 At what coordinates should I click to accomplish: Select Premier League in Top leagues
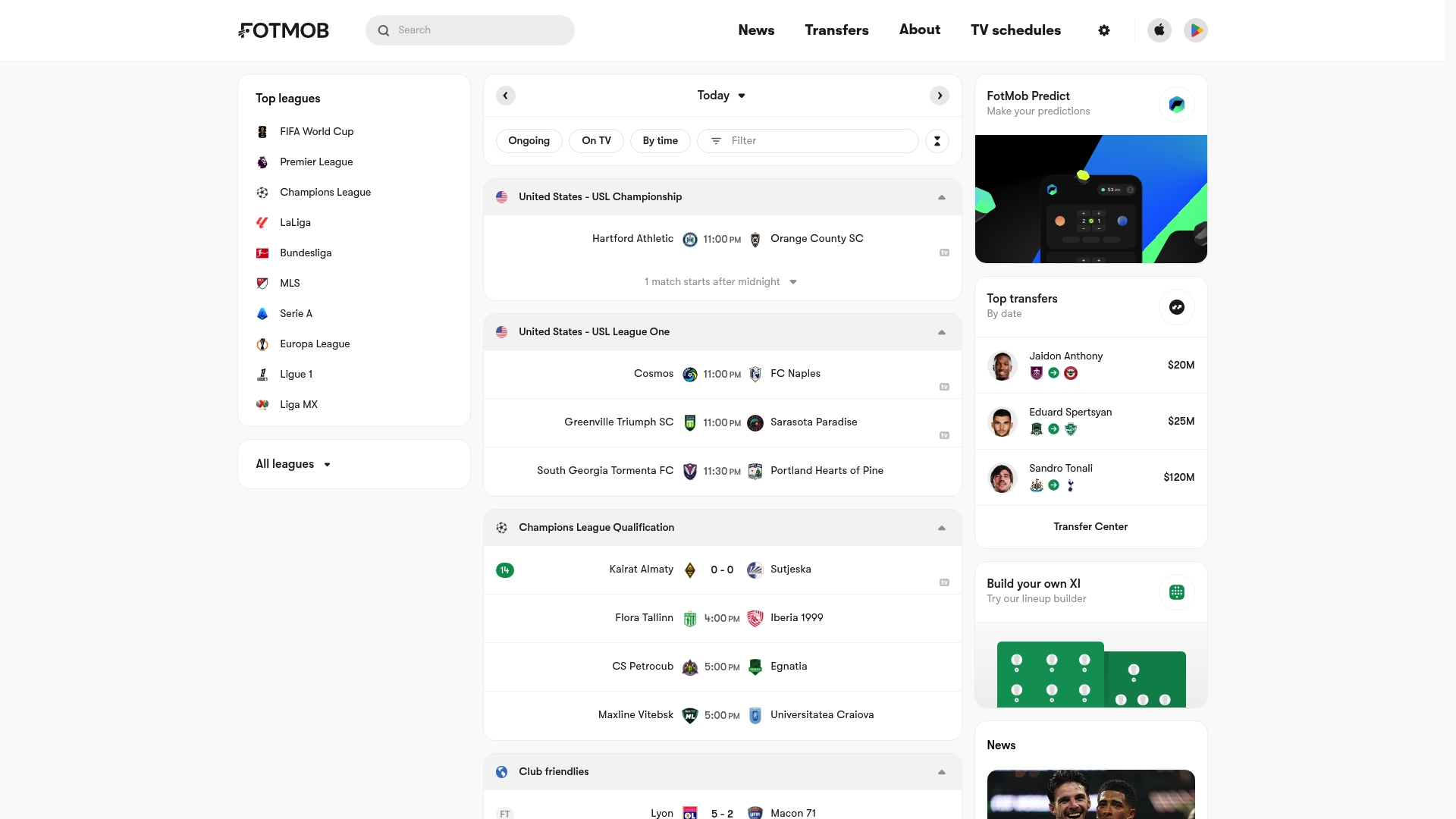point(316,162)
